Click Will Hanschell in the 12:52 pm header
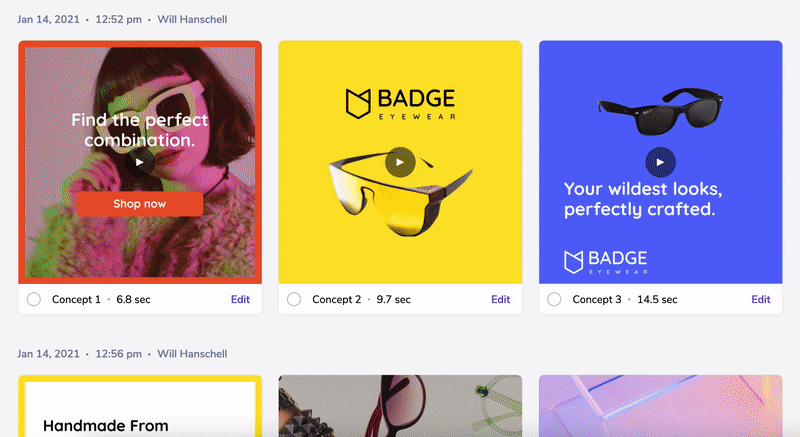The width and height of the screenshot is (800, 437). [191, 18]
